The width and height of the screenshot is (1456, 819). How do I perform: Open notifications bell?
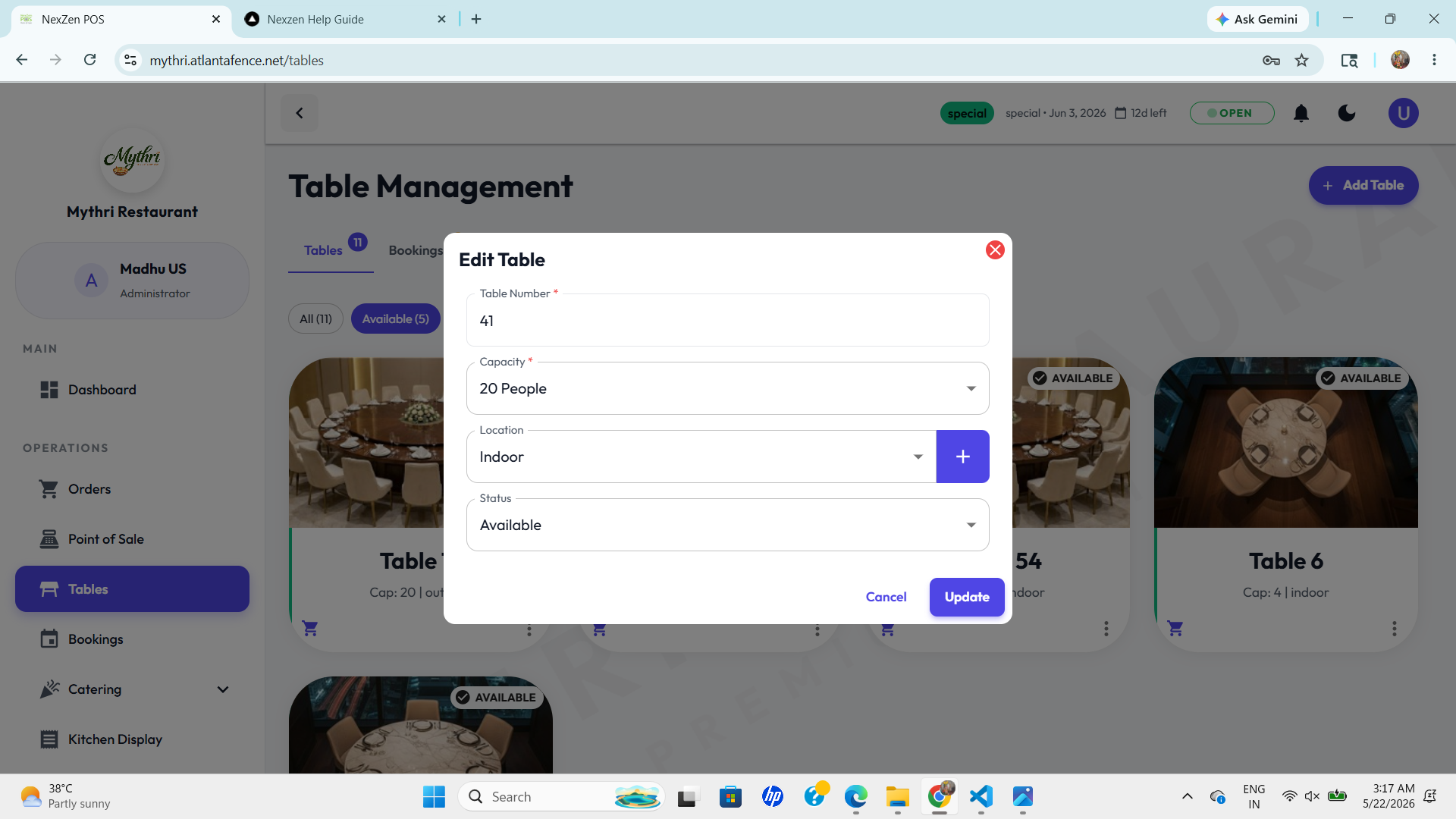(1301, 113)
